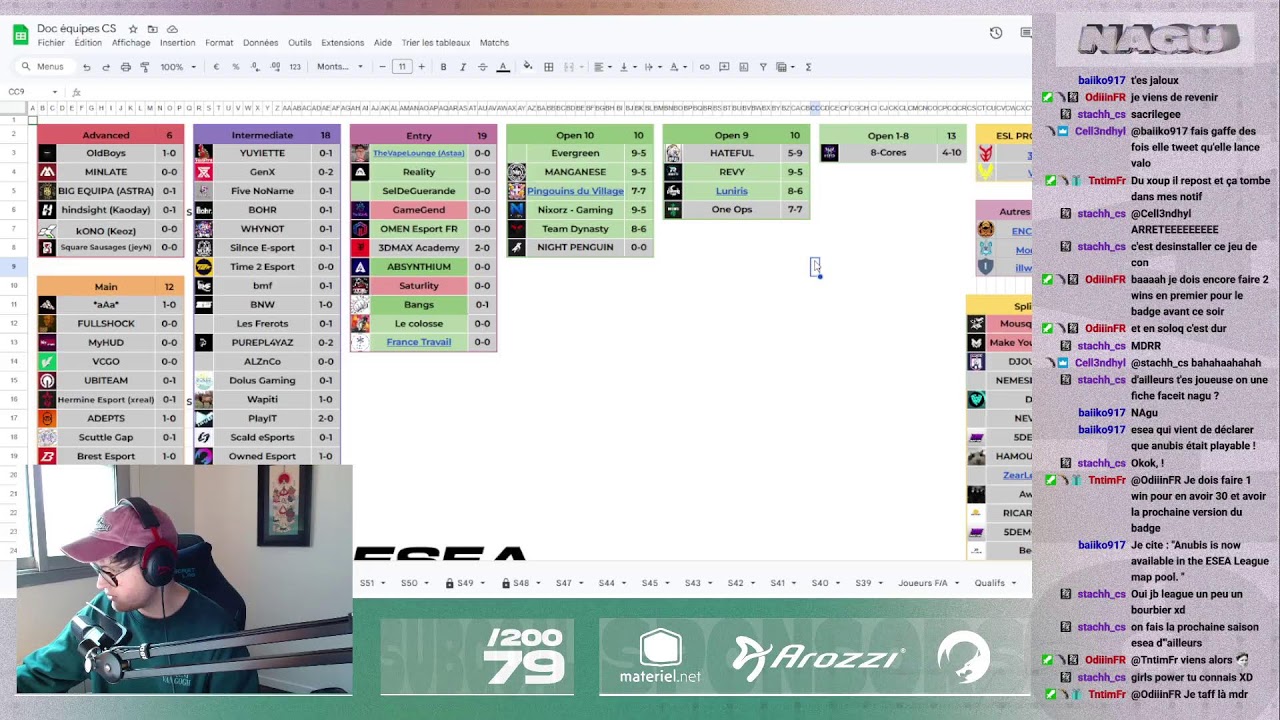Viewport: 1280px width, 720px height.
Task: Open the France Travail team link
Action: pyautogui.click(x=419, y=342)
